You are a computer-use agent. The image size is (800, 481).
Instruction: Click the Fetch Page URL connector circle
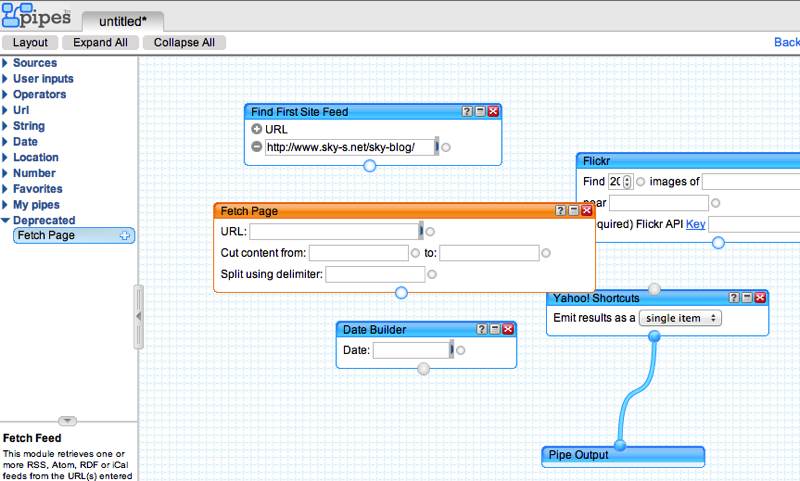tap(430, 232)
